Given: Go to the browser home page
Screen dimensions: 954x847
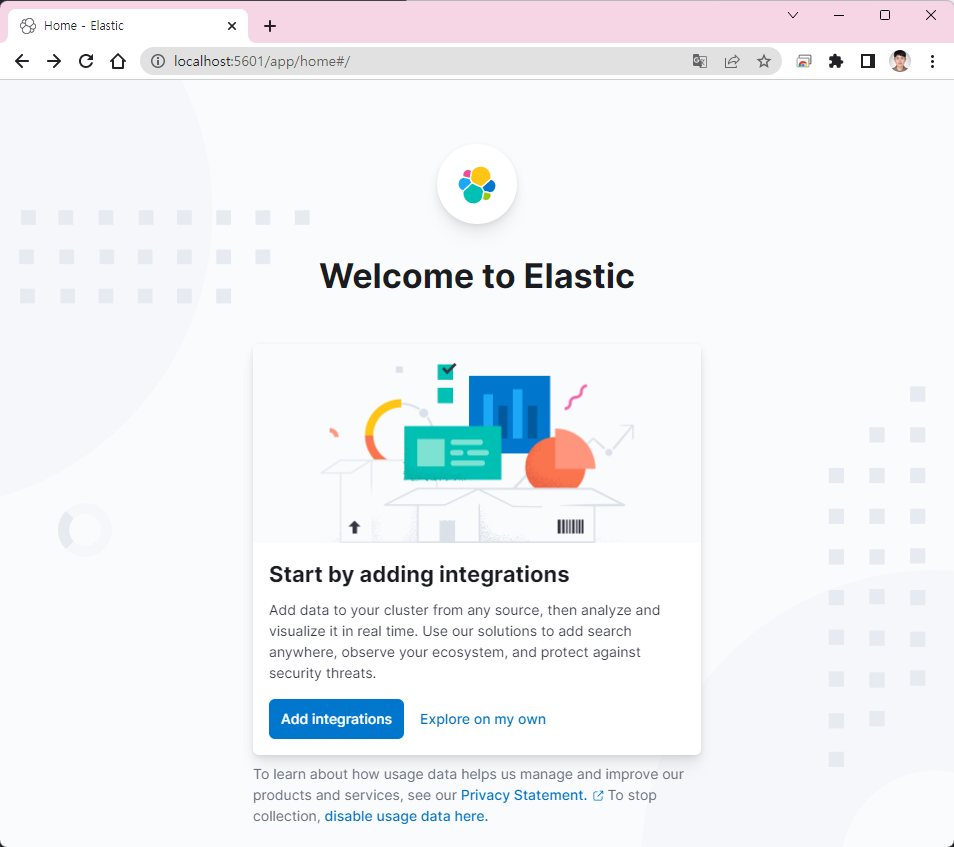Looking at the screenshot, I should (118, 61).
